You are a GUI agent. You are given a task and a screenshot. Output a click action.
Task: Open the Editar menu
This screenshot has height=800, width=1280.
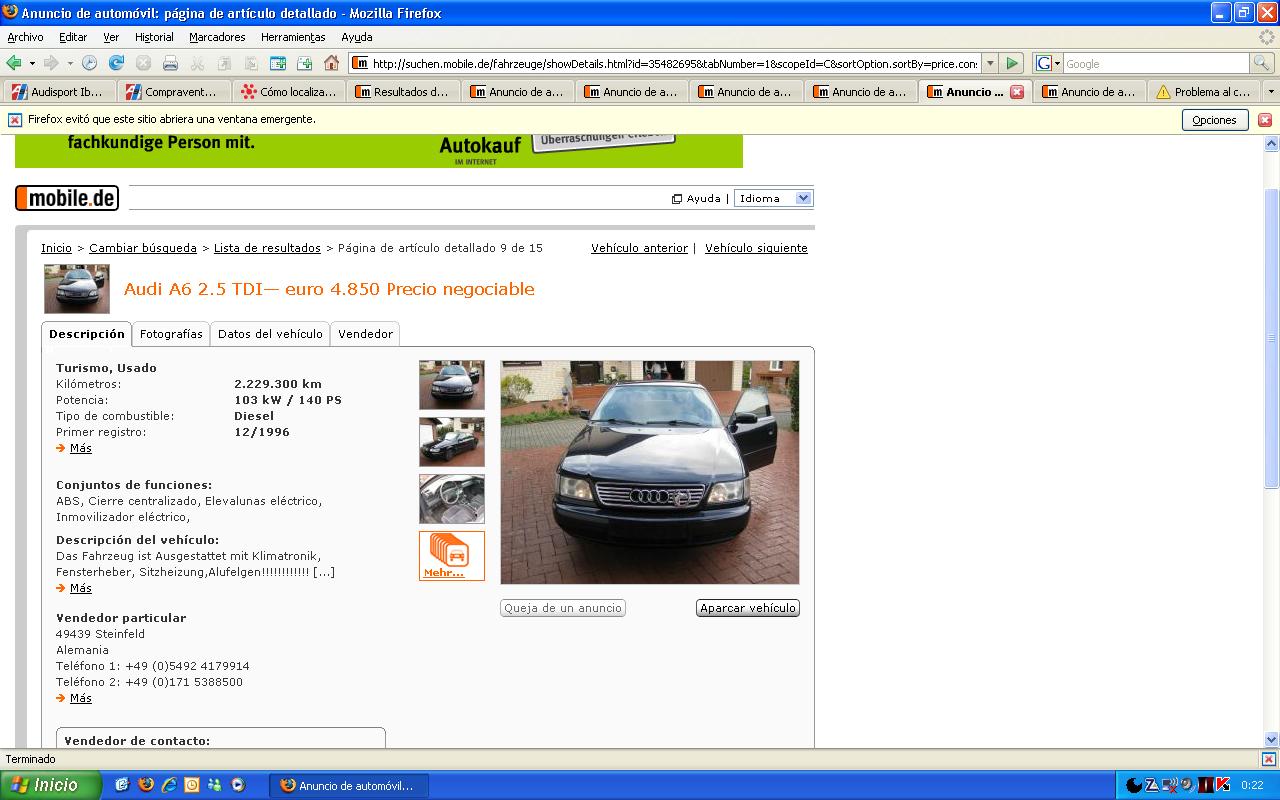coord(73,37)
